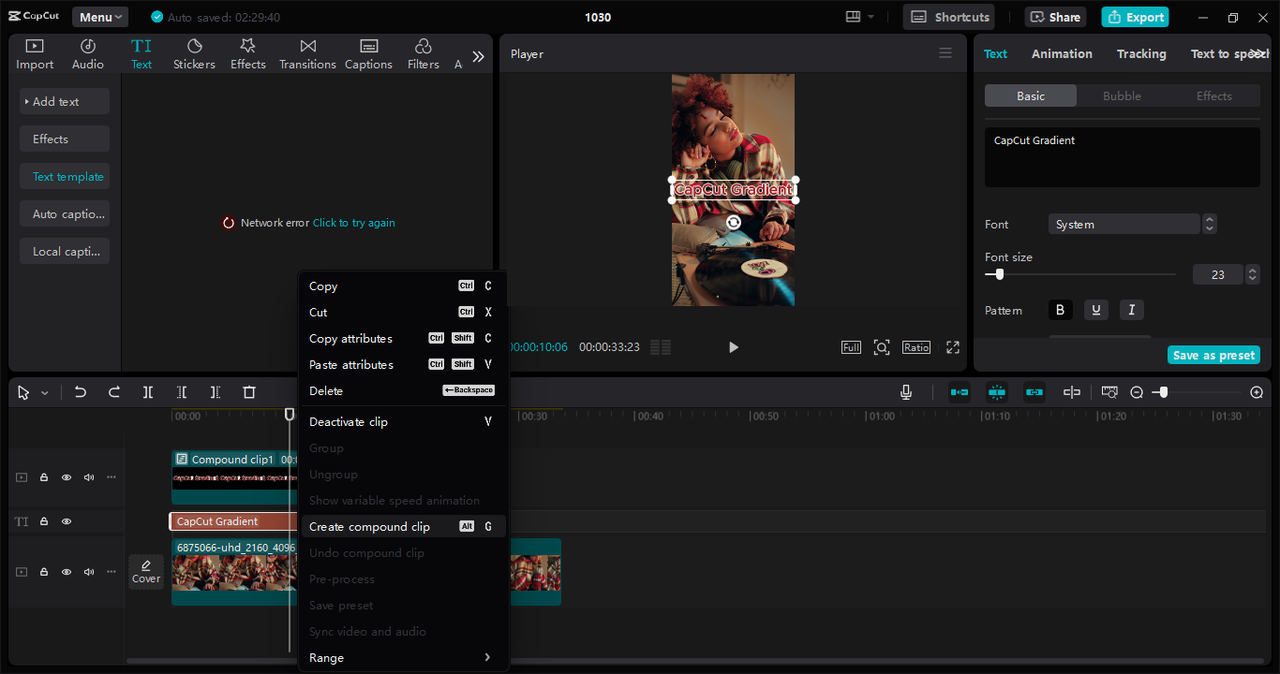Image resolution: width=1280 pixels, height=674 pixels.
Task: Expand the selection tool dropdown arrow
Action: (44, 393)
